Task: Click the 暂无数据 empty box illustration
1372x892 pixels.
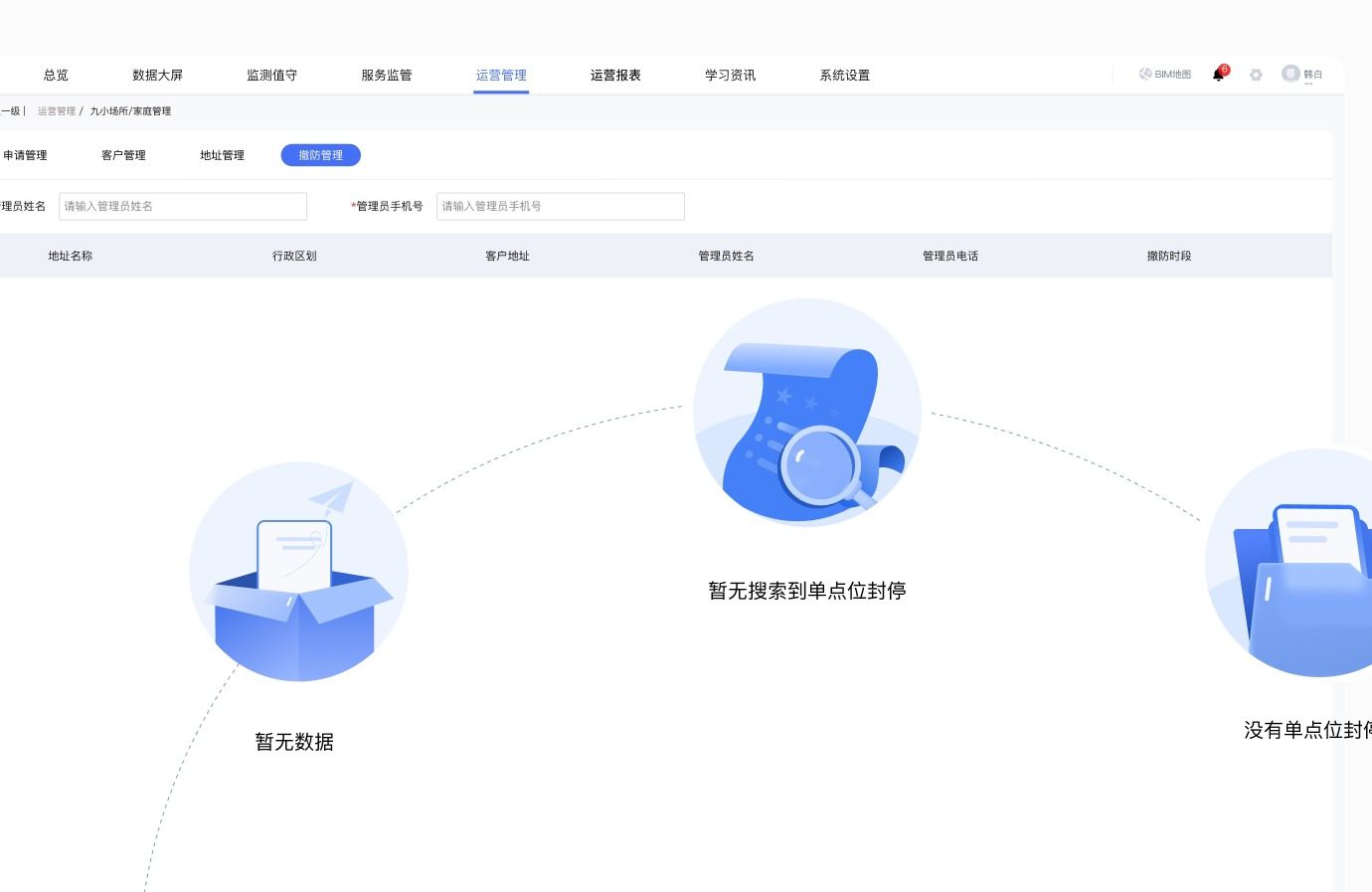Action: 298,572
